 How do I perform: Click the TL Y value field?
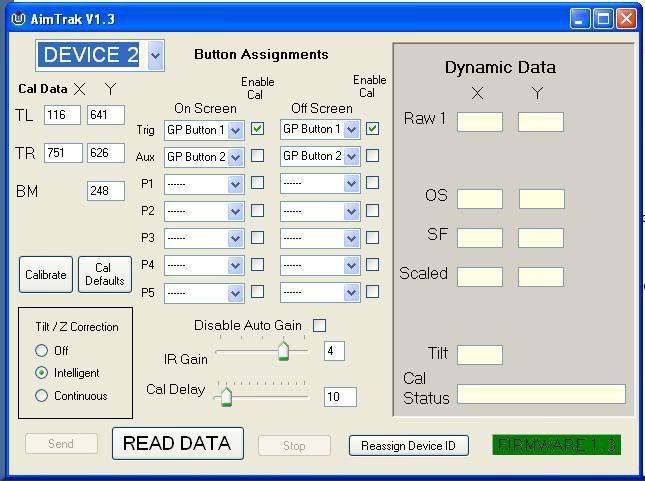(106, 115)
